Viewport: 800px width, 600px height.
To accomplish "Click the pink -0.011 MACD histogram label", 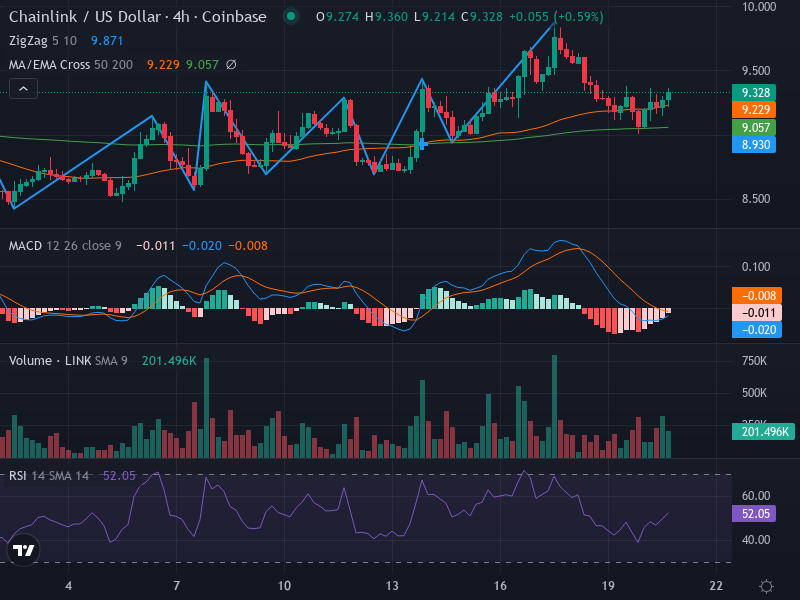I will click(x=757, y=312).
